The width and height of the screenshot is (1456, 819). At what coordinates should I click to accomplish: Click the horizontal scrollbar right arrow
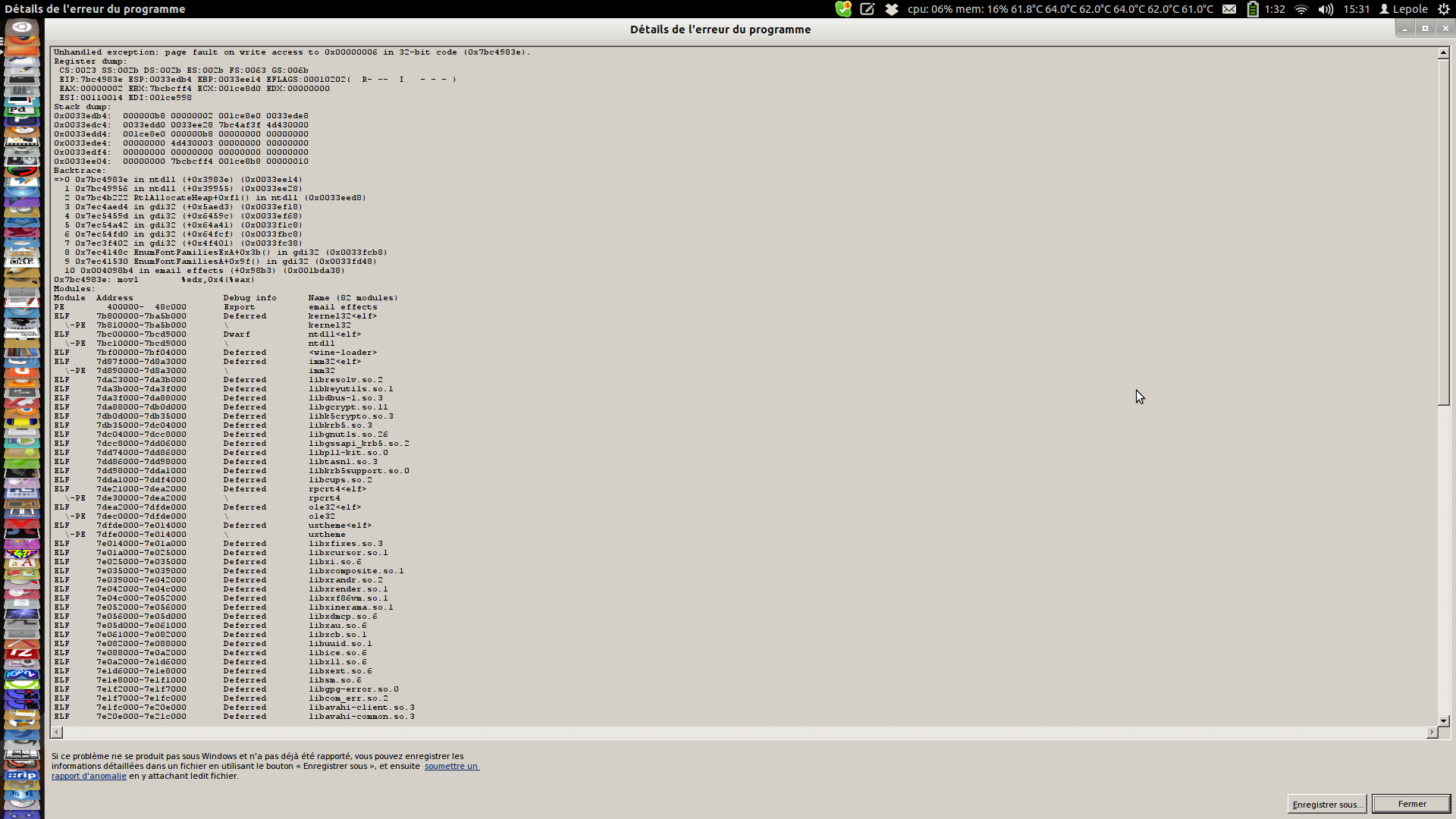pyautogui.click(x=1432, y=733)
